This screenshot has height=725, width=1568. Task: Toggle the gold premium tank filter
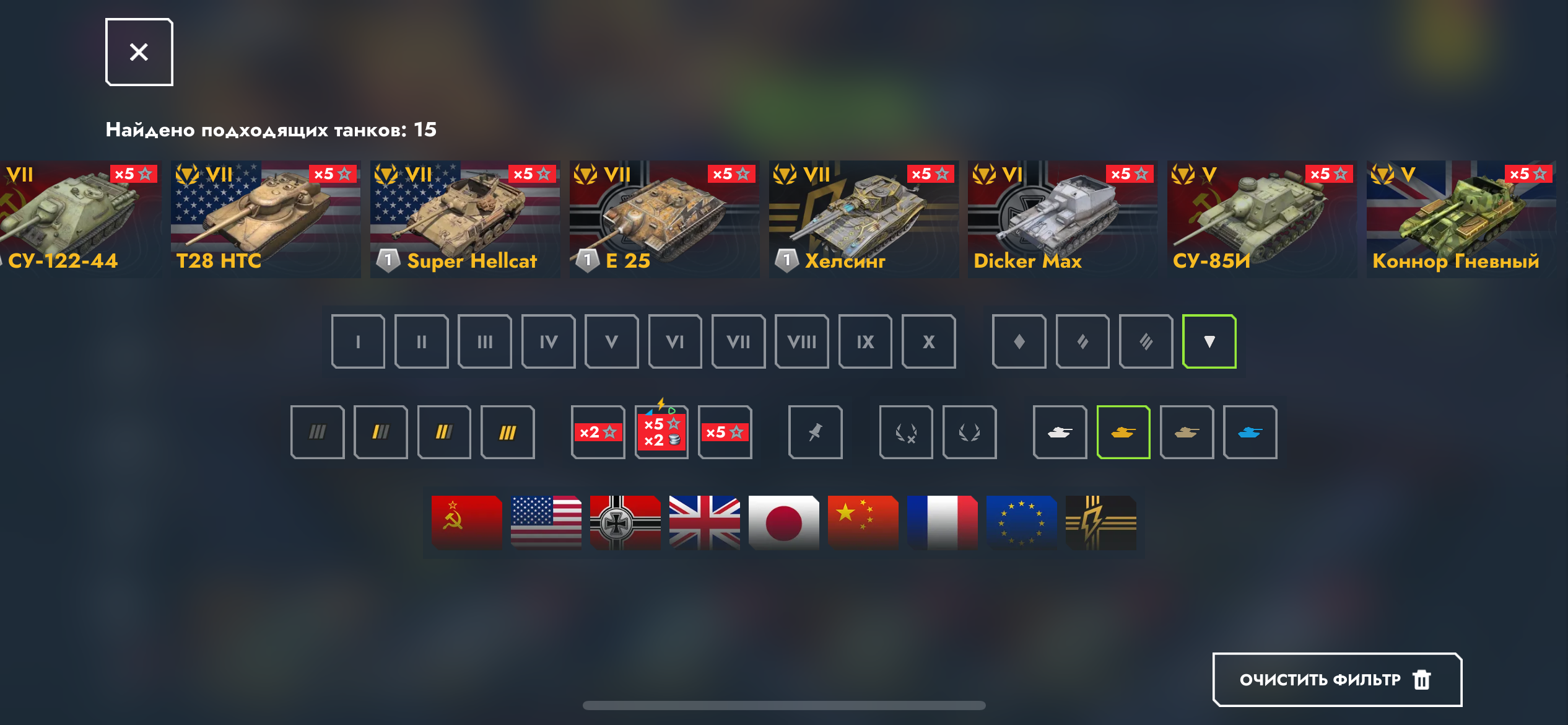pos(1123,432)
